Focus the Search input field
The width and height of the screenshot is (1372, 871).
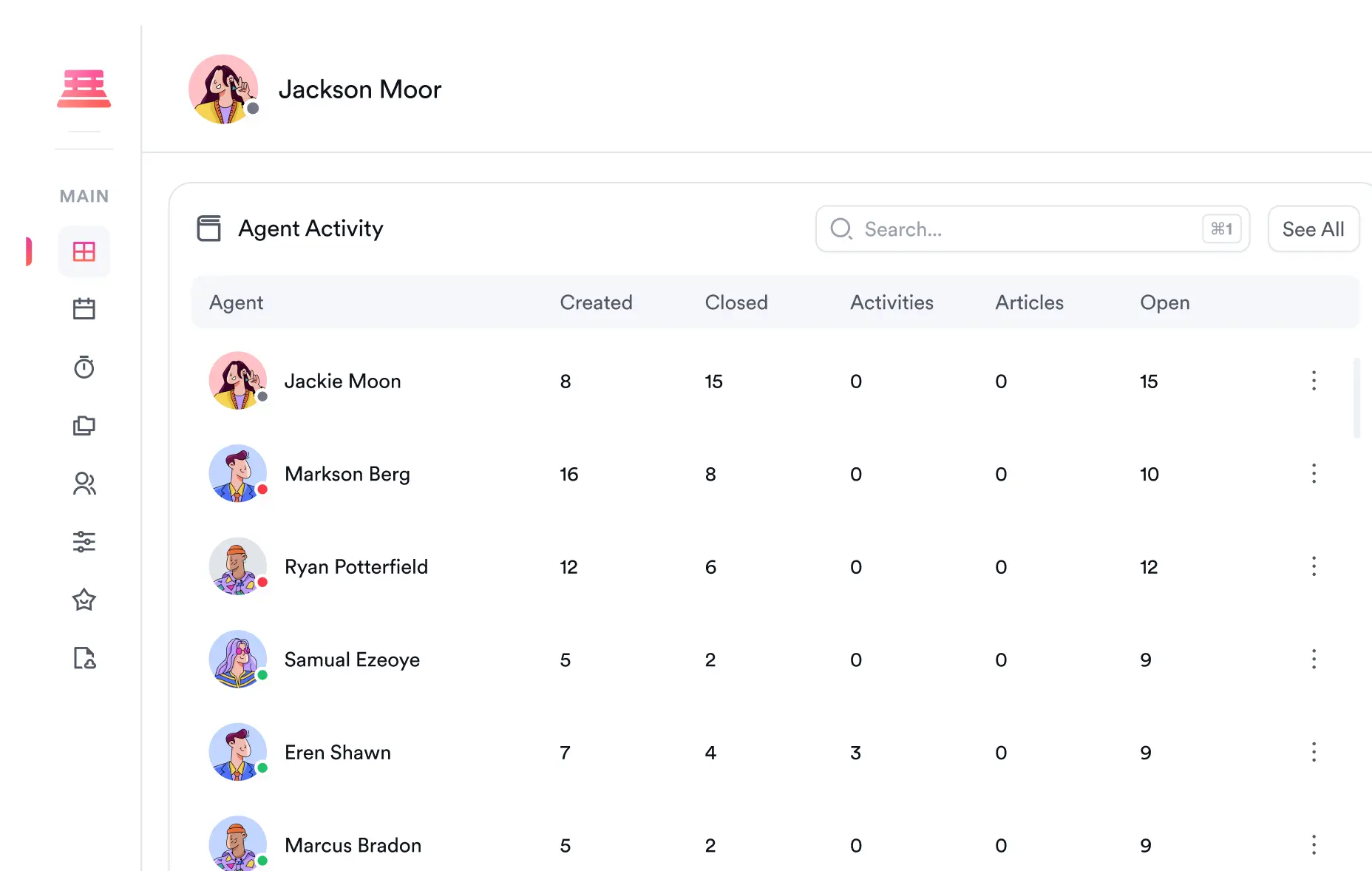1033,228
